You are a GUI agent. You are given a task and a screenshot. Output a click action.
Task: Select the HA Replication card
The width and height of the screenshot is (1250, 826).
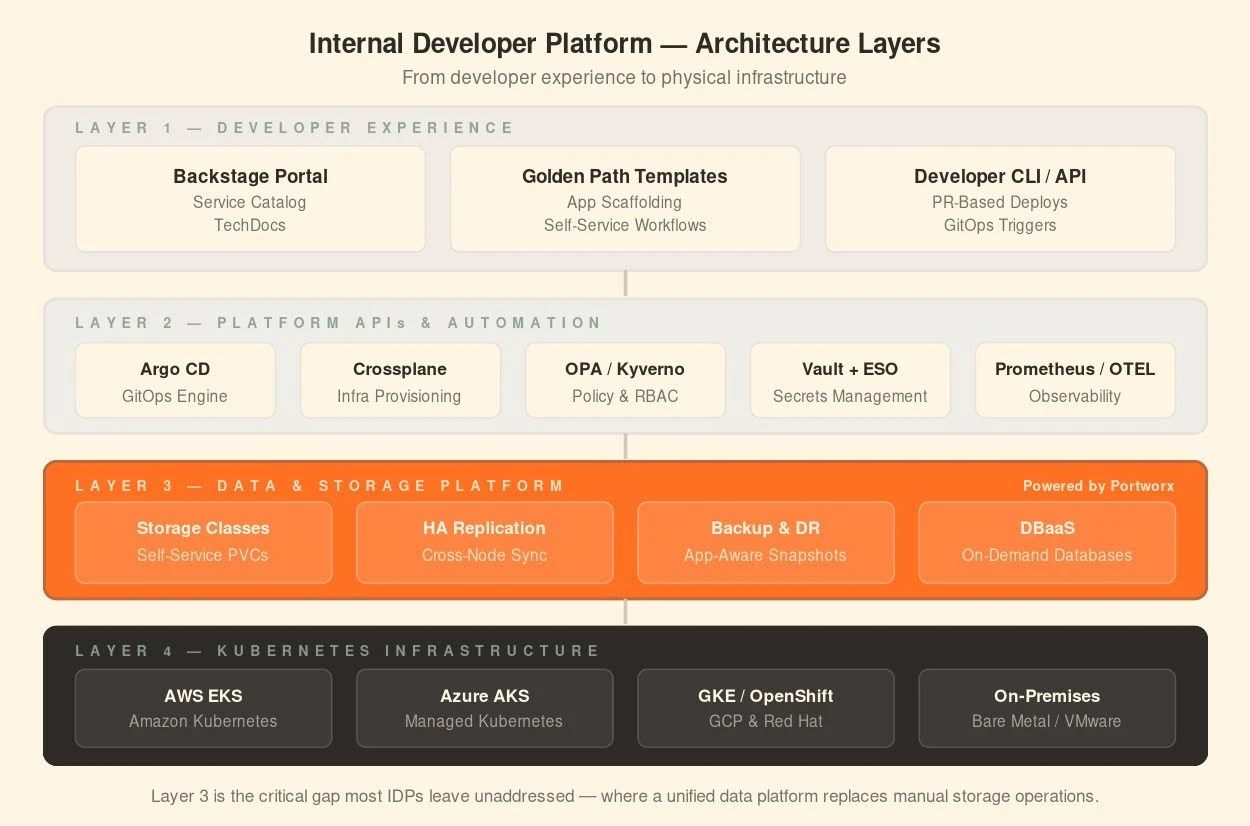485,542
